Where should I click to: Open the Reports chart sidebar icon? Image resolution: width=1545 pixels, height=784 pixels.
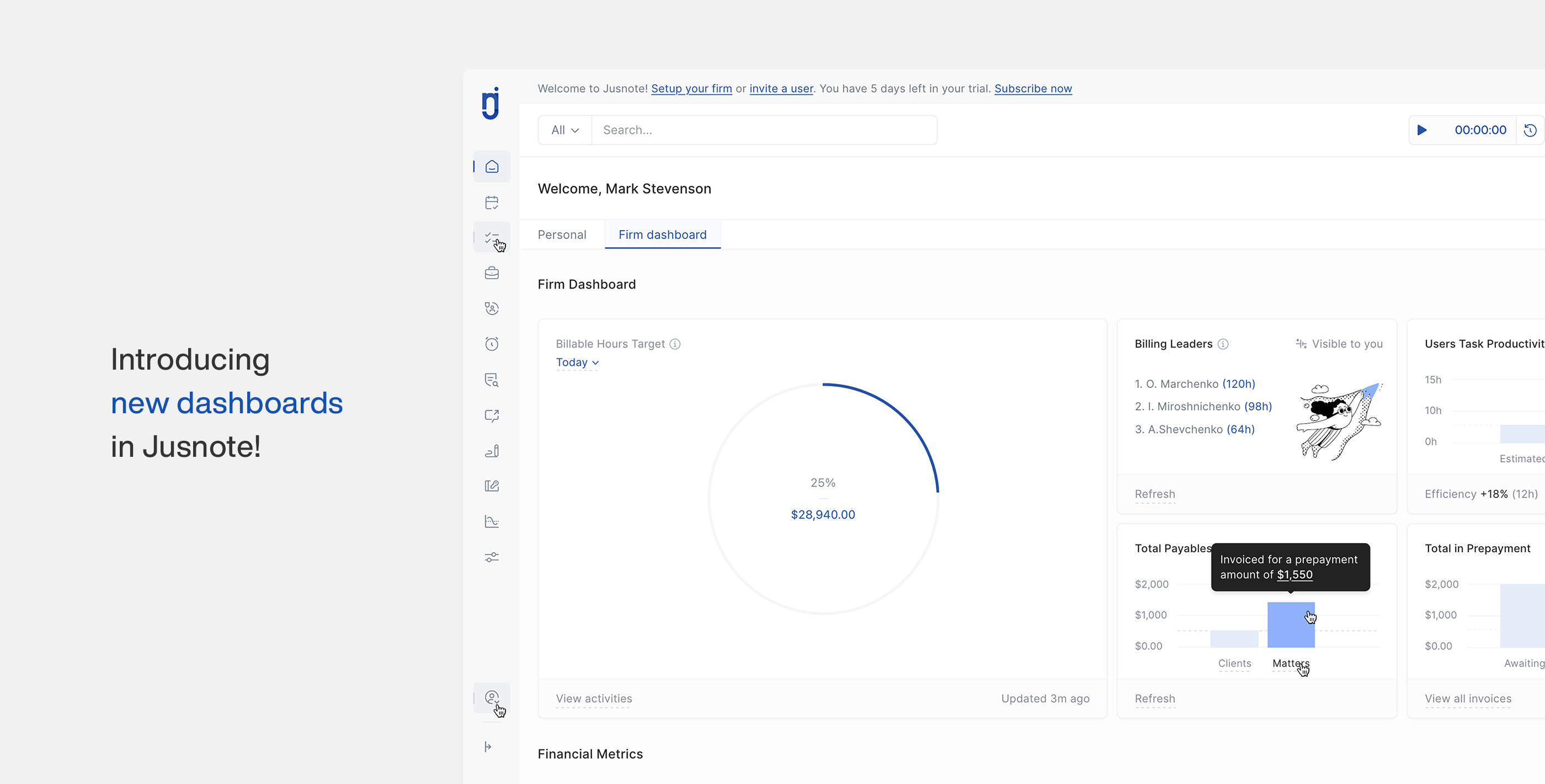(492, 521)
